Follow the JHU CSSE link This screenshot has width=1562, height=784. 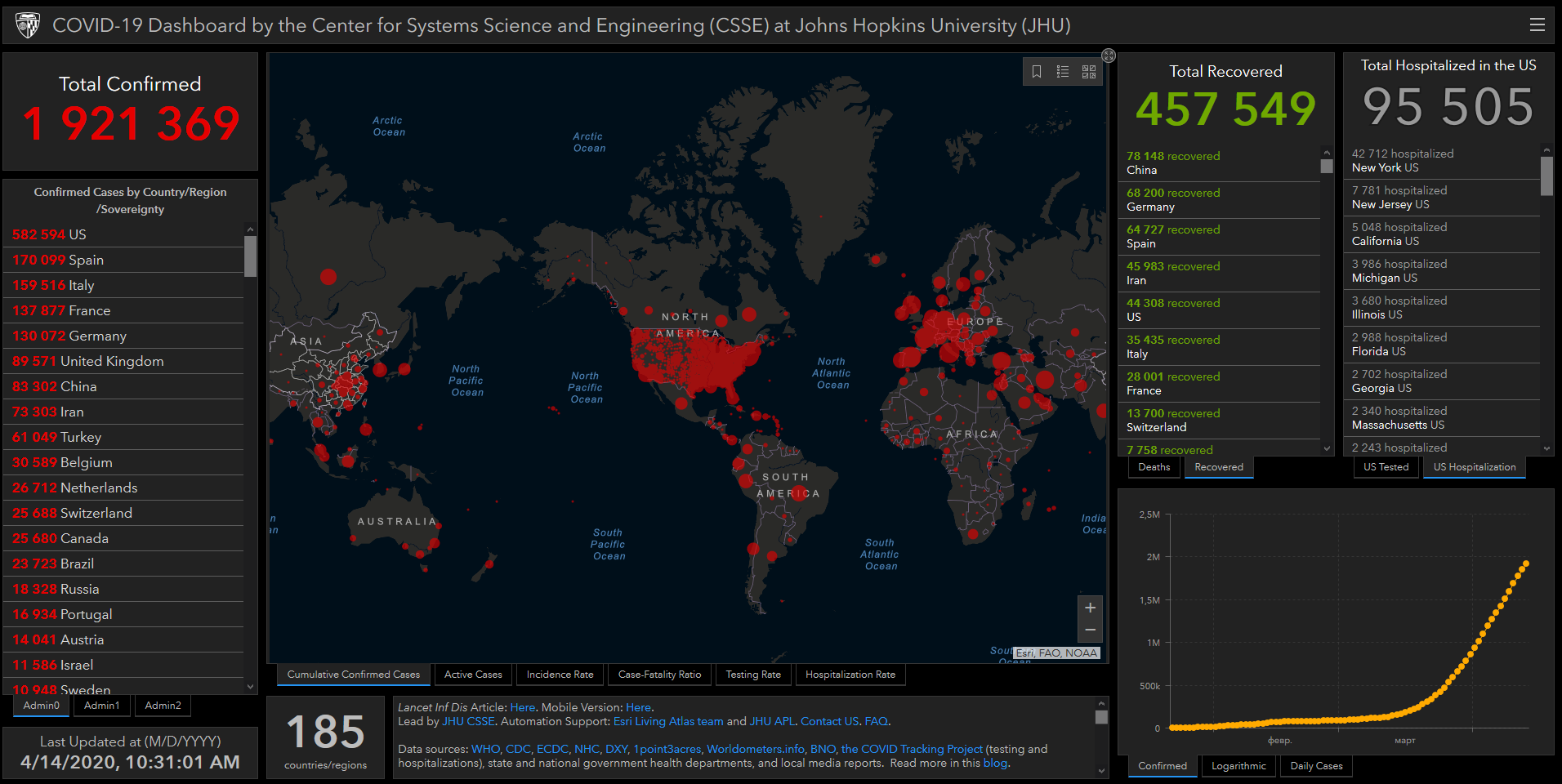[468, 722]
